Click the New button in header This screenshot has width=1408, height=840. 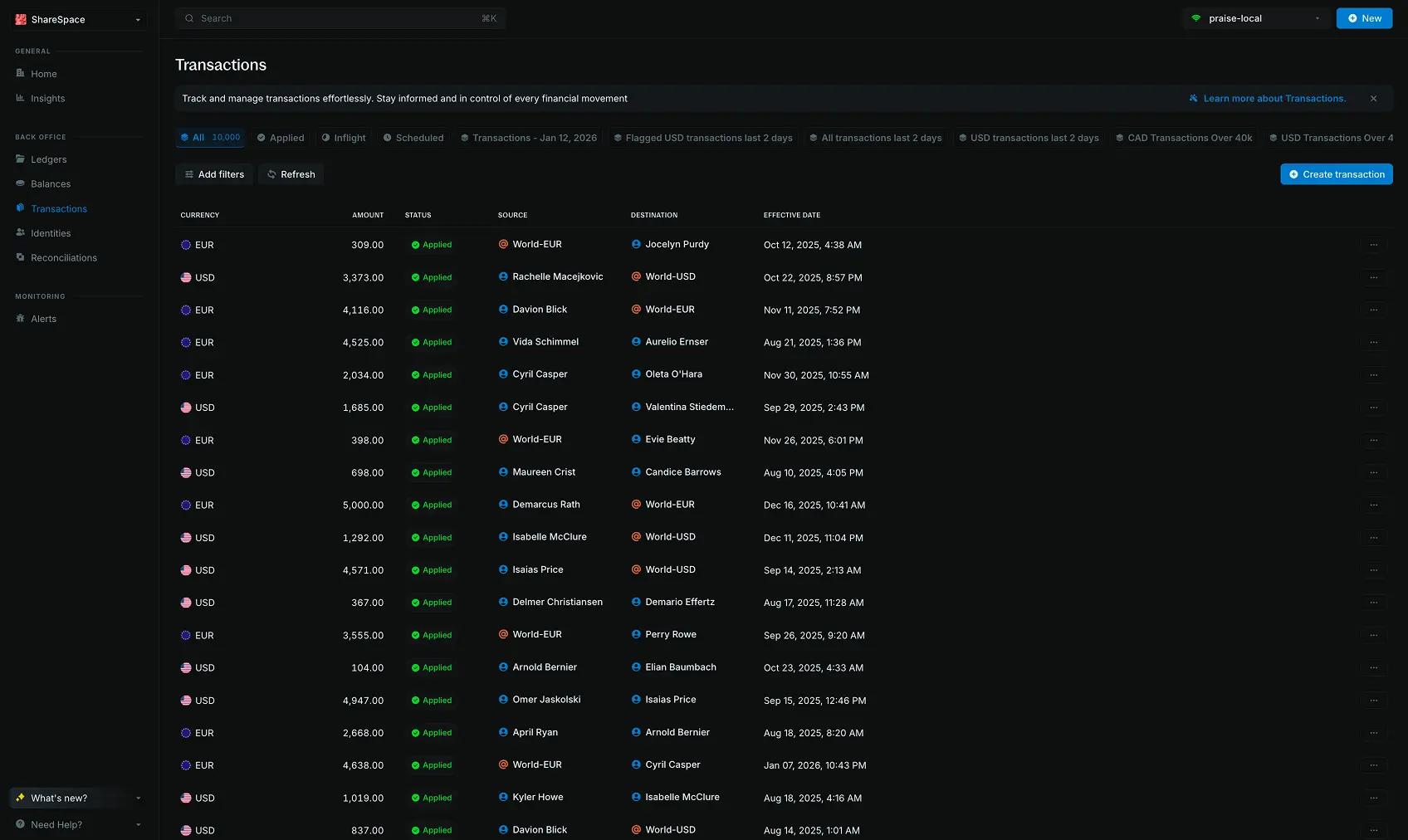(x=1364, y=18)
